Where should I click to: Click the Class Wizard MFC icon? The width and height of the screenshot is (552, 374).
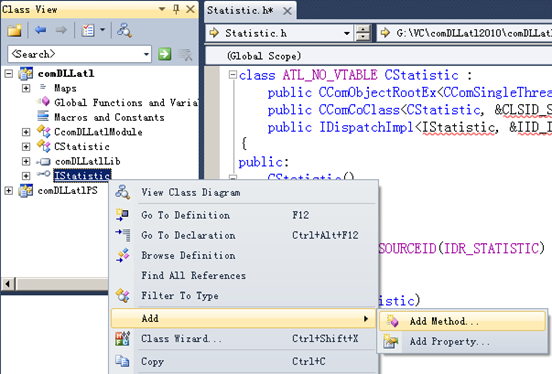123,339
